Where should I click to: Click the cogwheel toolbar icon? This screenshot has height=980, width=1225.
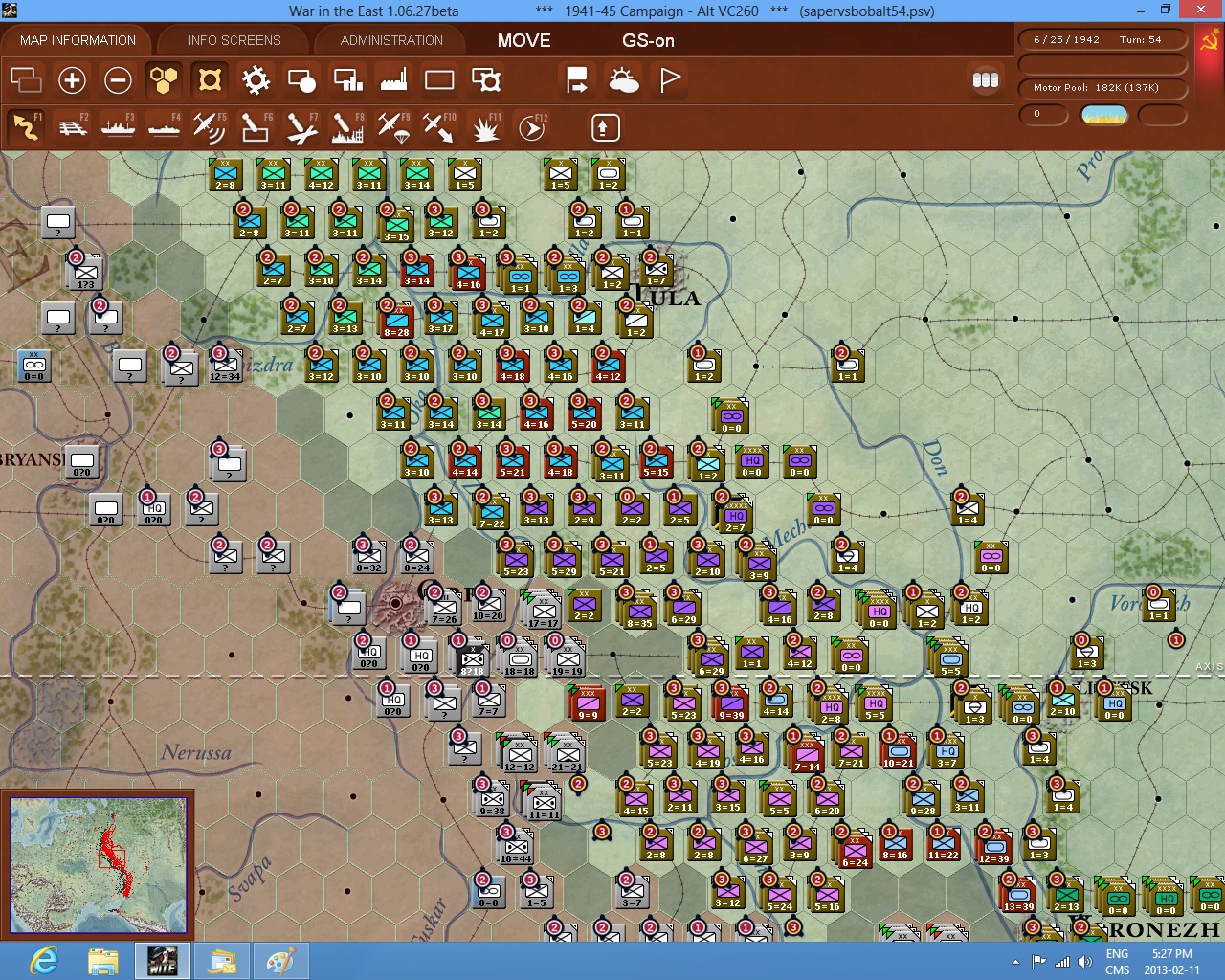[256, 79]
